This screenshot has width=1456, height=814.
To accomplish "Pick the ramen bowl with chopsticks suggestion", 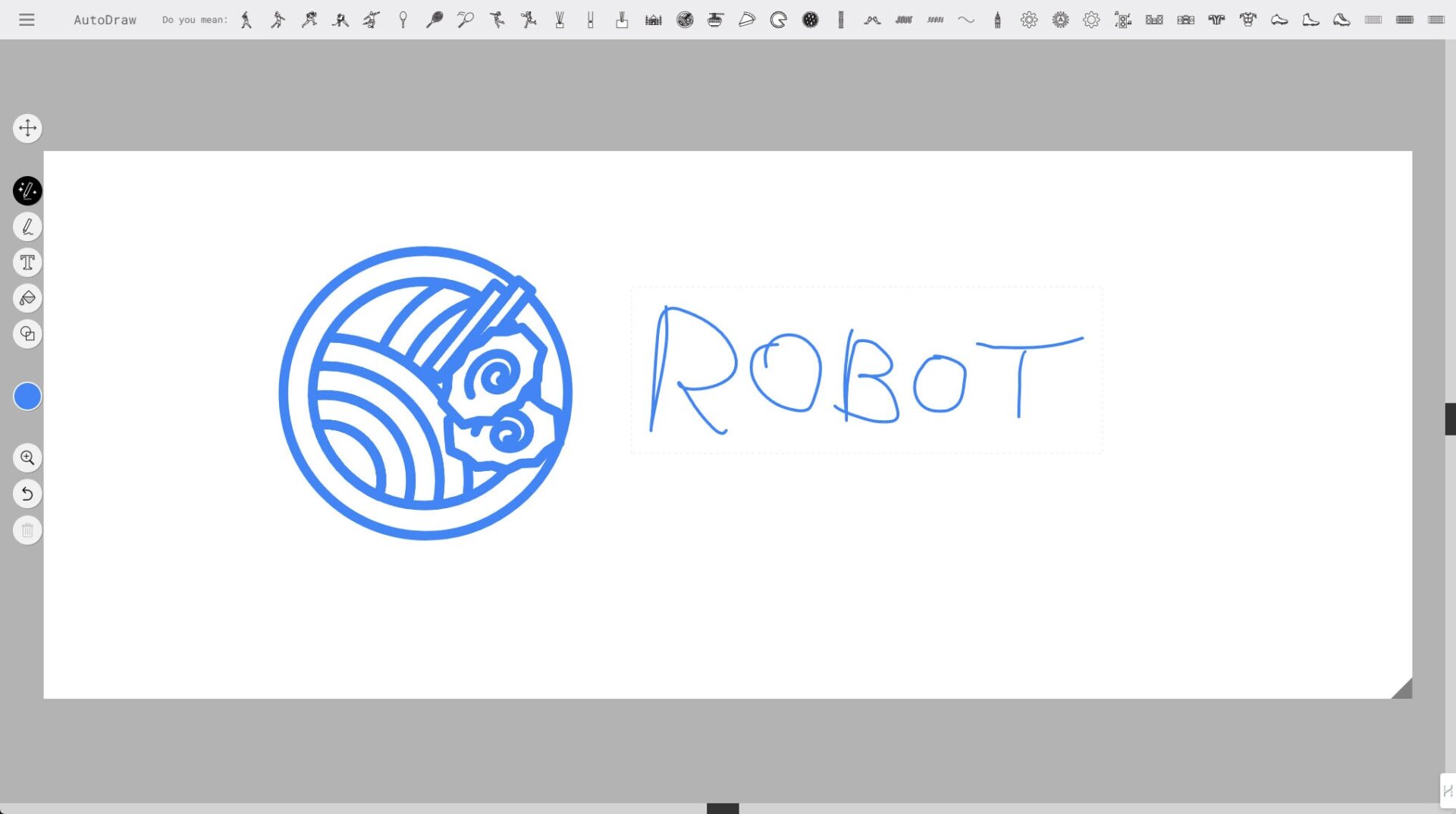I will pyautogui.click(x=715, y=20).
